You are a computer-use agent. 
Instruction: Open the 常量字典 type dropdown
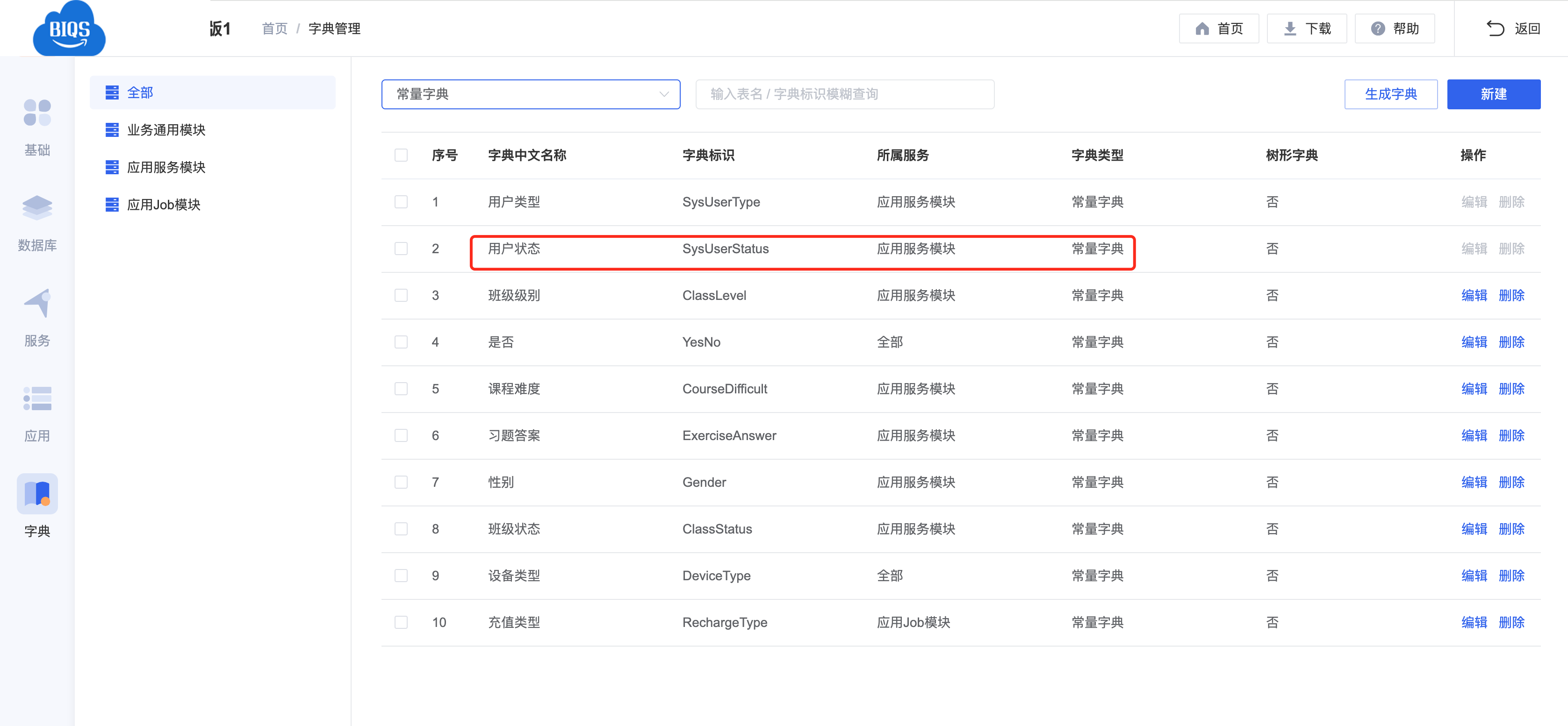click(531, 94)
